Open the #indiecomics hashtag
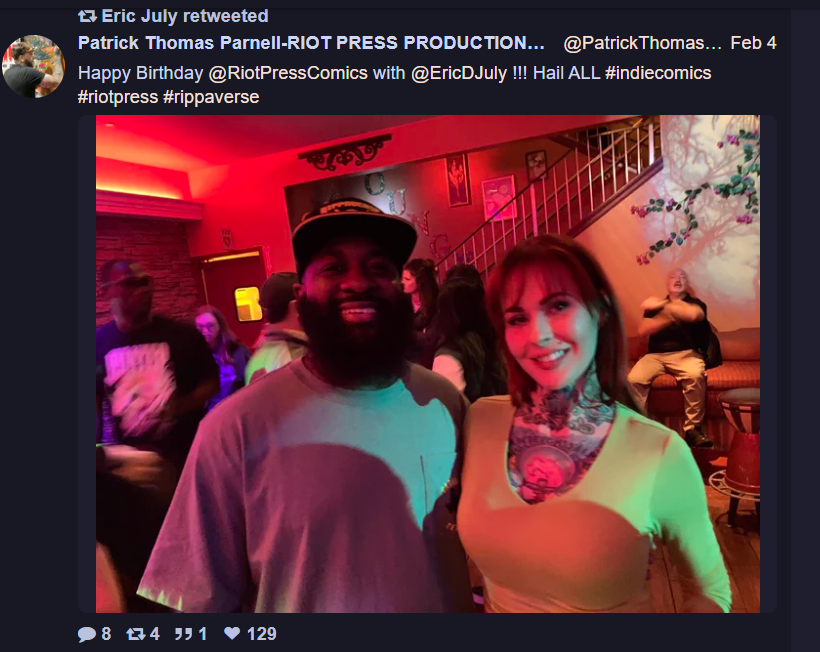Viewport: 820px width, 652px height. (658, 73)
